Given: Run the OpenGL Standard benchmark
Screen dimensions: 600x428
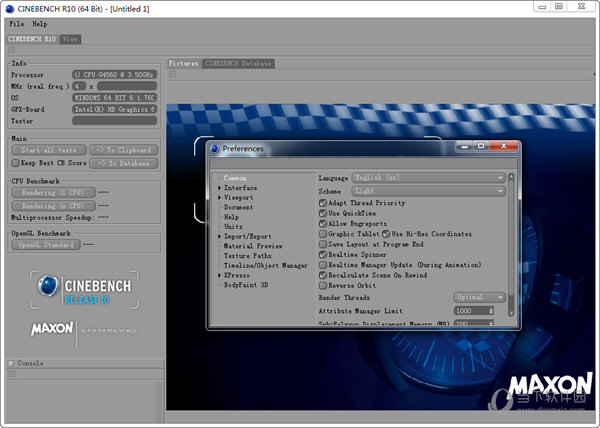Looking at the screenshot, I should coord(46,245).
